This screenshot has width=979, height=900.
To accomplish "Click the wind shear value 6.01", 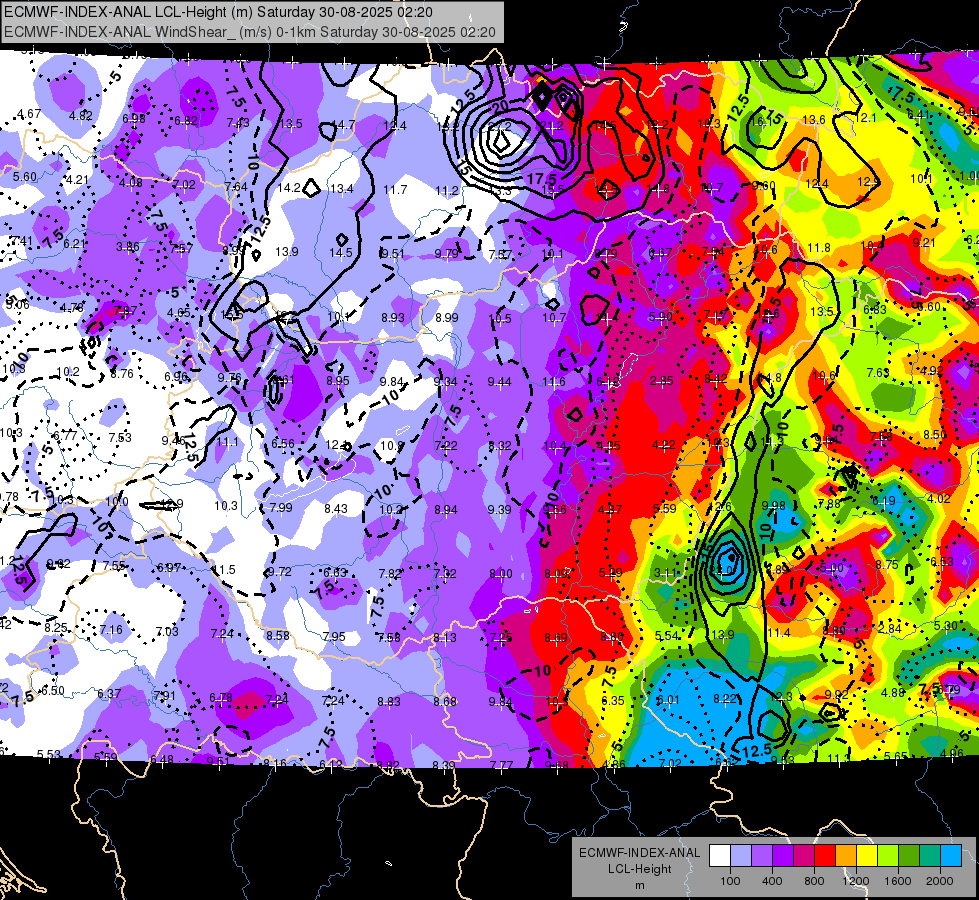I will pyautogui.click(x=667, y=700).
